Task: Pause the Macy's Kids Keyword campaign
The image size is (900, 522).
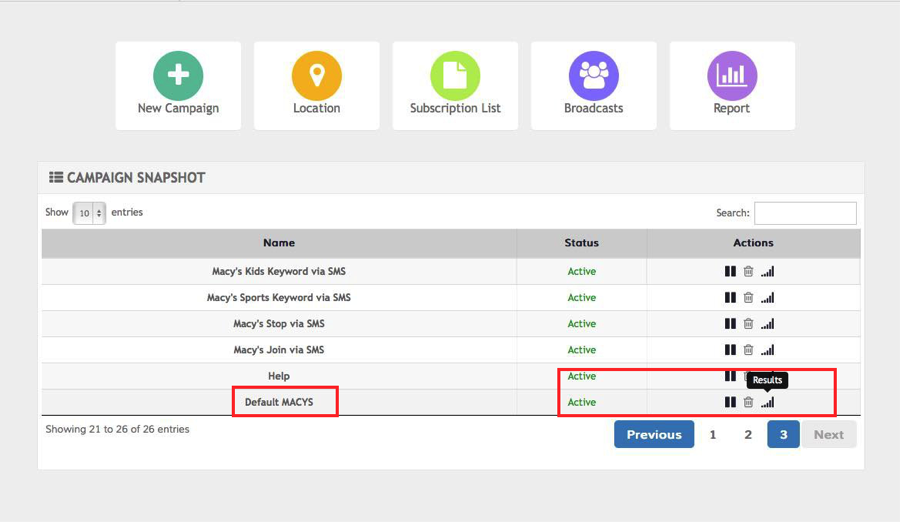Action: pyautogui.click(x=730, y=271)
